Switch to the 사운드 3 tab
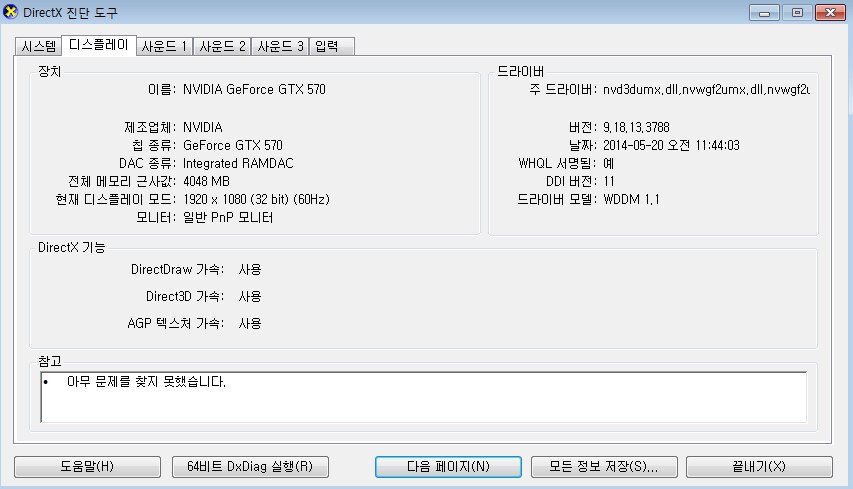 click(x=280, y=47)
